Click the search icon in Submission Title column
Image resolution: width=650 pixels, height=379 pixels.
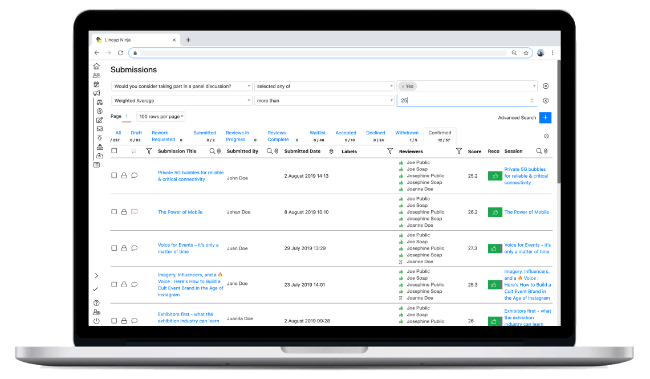click(212, 151)
